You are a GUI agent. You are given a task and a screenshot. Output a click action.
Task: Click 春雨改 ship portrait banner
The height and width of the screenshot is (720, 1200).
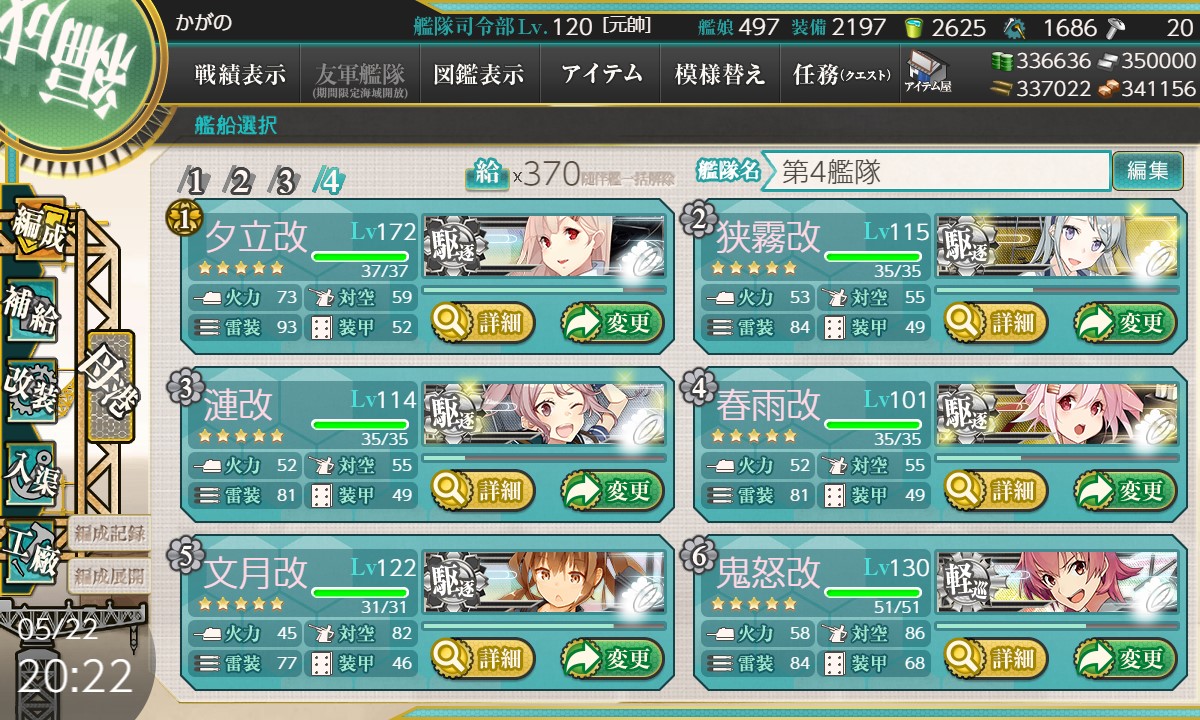(x=1055, y=412)
